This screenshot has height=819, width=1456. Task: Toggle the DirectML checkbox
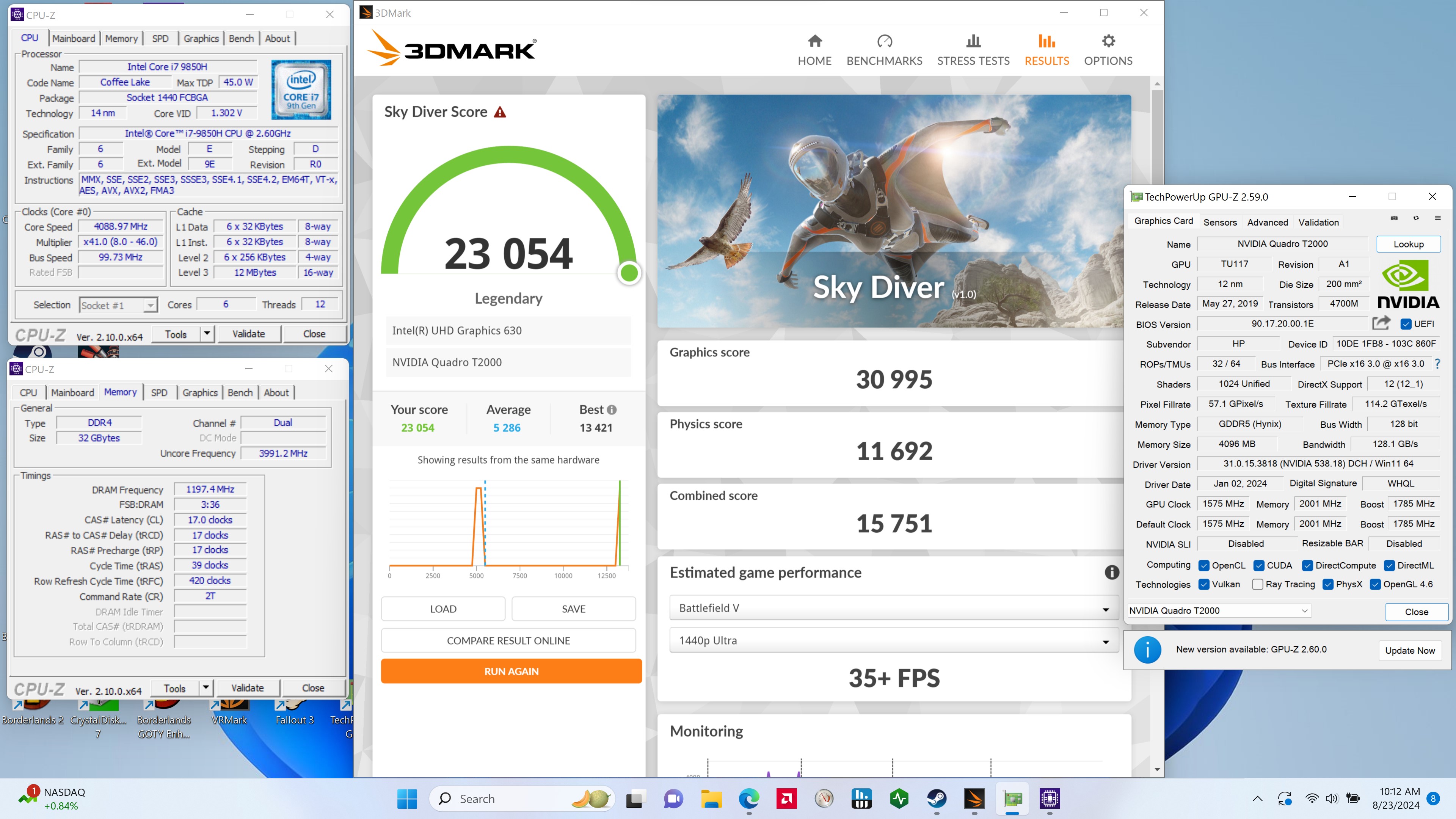pyautogui.click(x=1389, y=565)
